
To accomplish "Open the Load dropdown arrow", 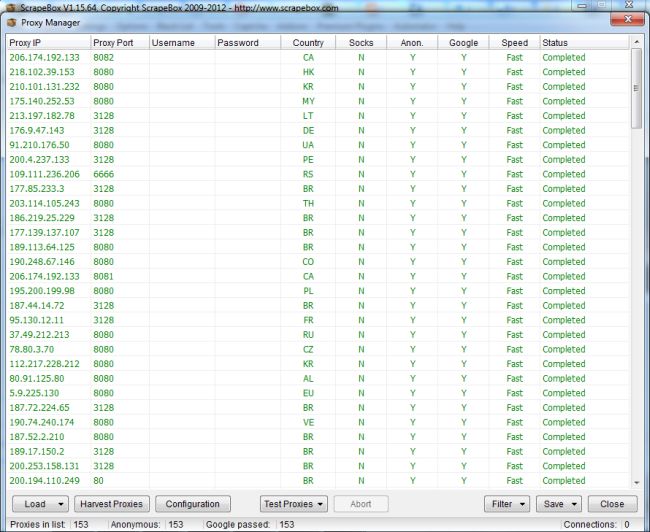I will (61, 504).
